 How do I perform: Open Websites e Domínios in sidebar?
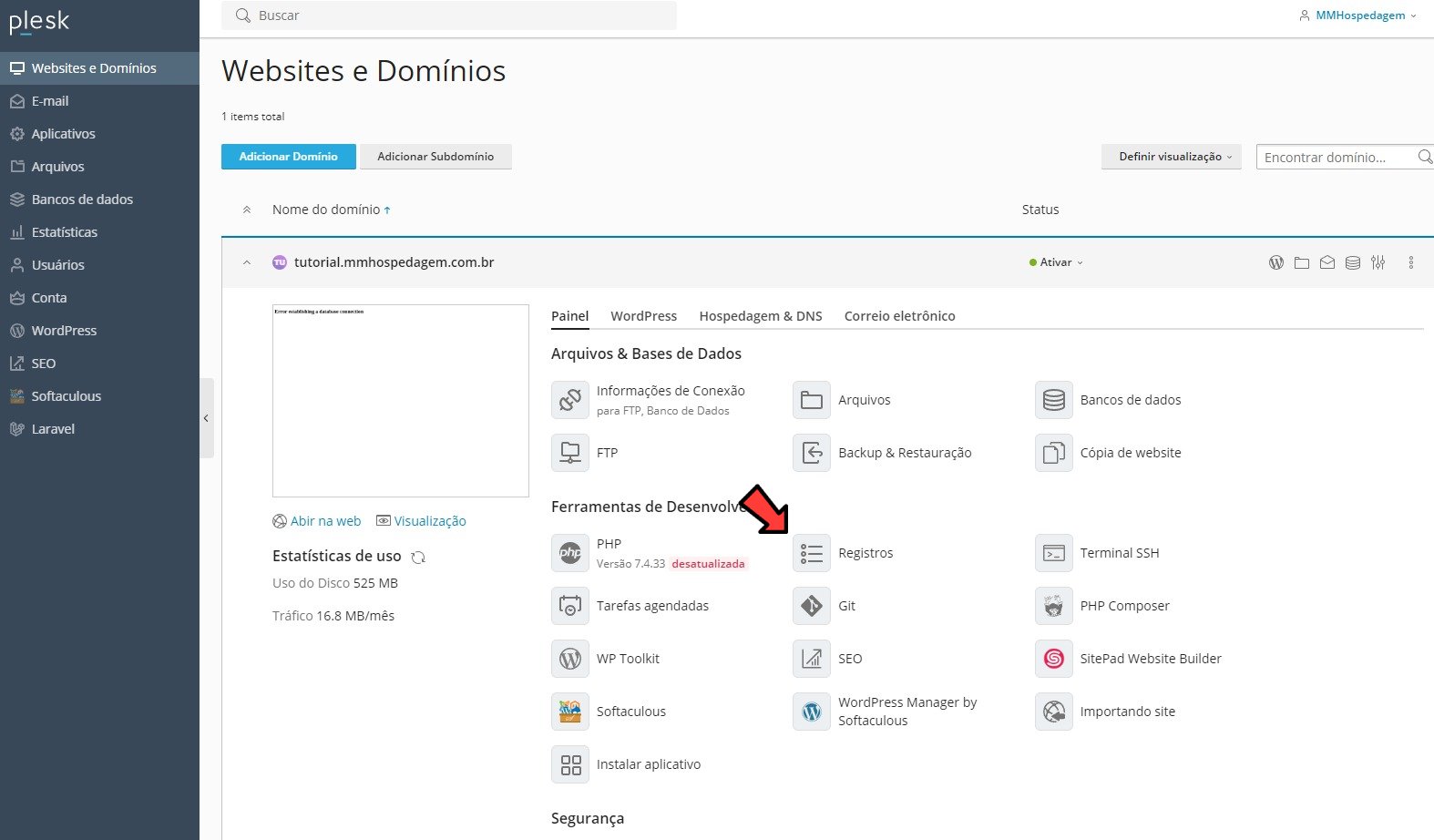pyautogui.click(x=99, y=68)
